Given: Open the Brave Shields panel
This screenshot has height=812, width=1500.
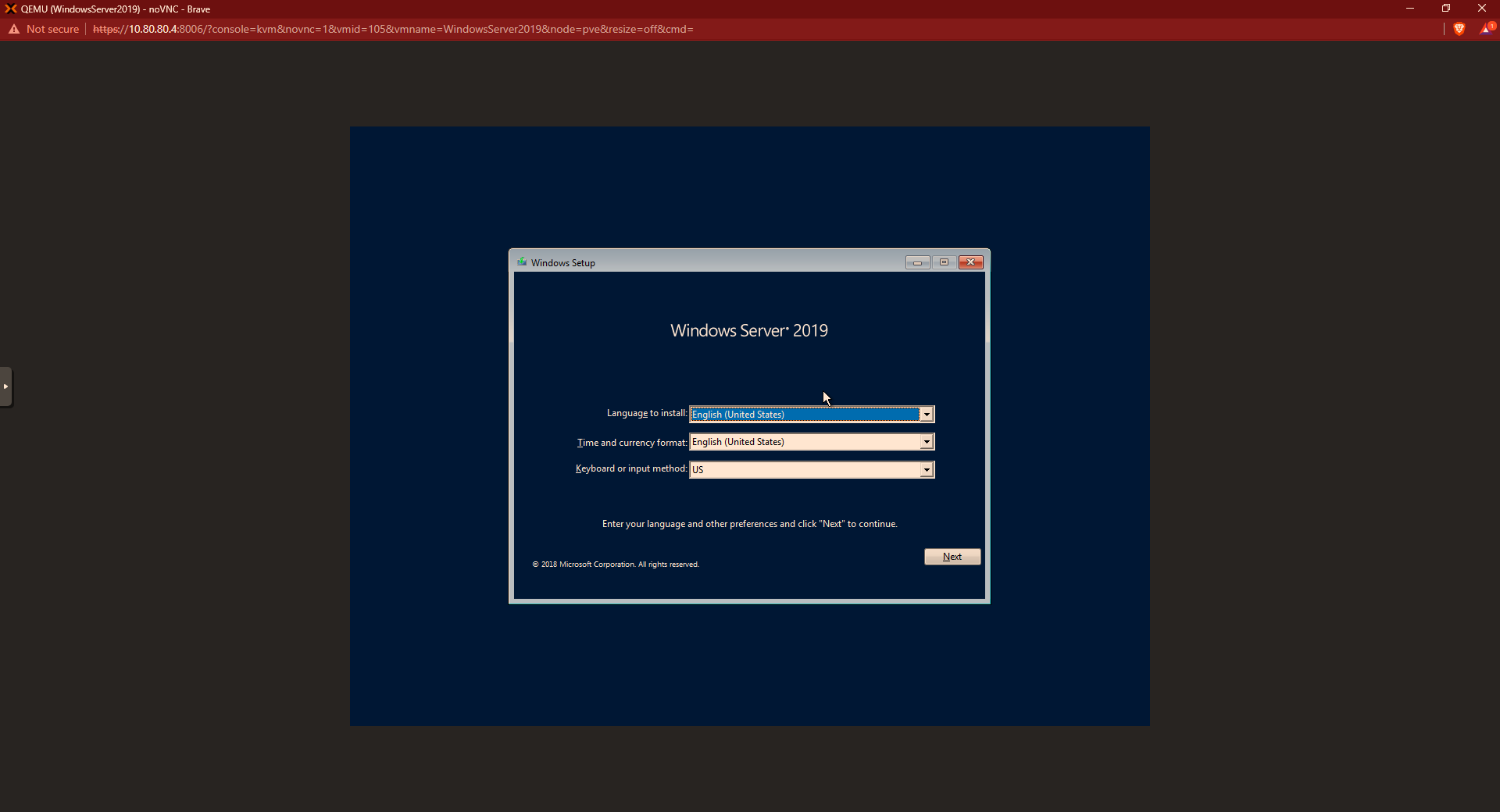Looking at the screenshot, I should 1460,29.
